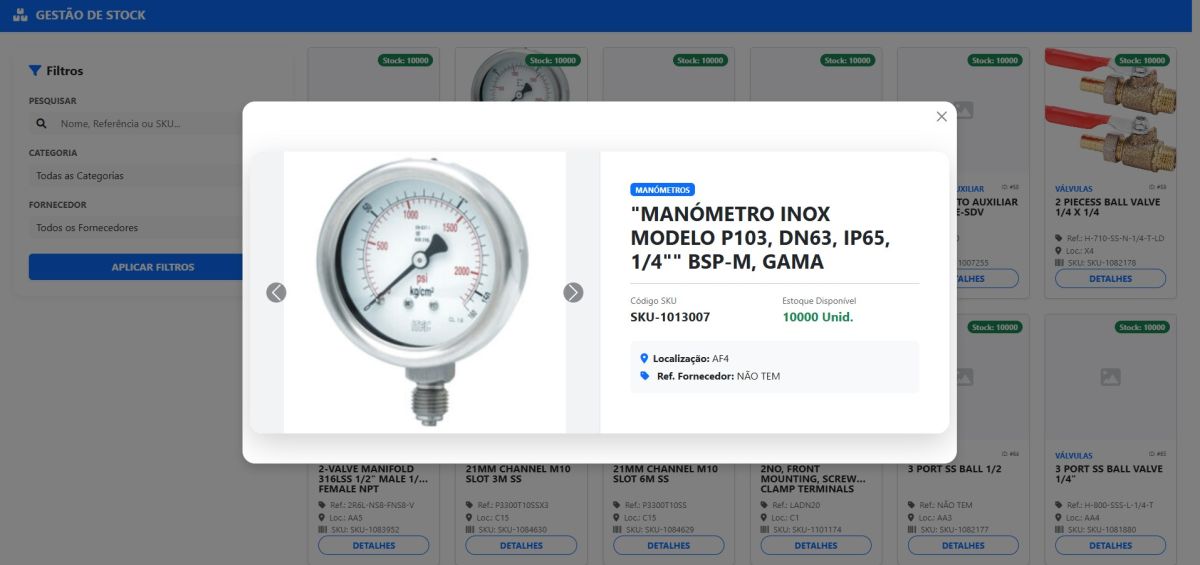1200x565 pixels.
Task: Click the MANÓMETROS category badge
Action: [662, 189]
